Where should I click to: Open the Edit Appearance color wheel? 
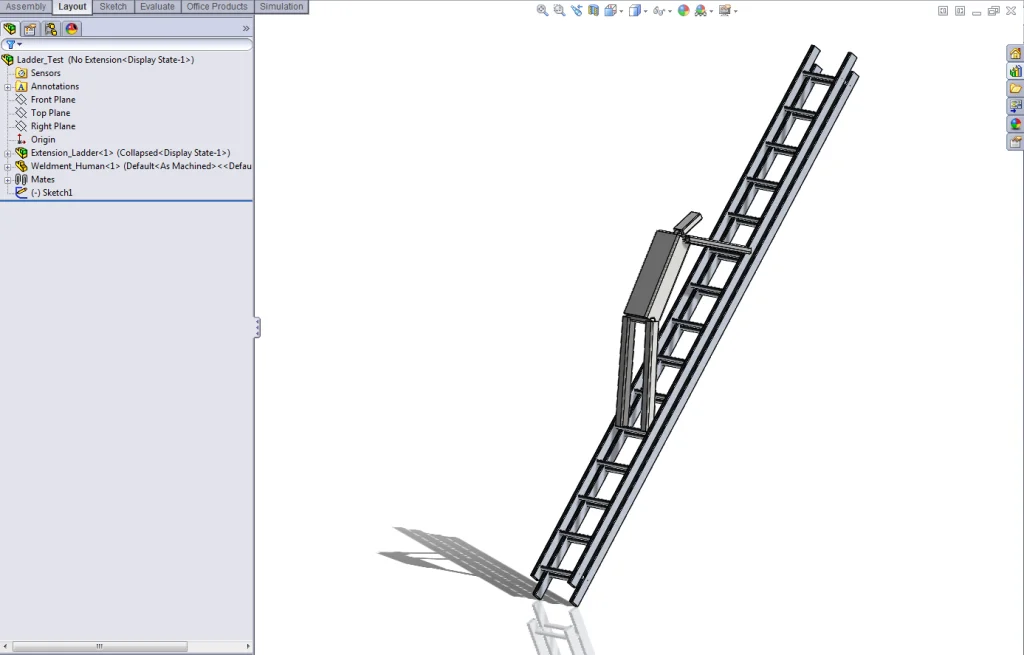coord(684,10)
